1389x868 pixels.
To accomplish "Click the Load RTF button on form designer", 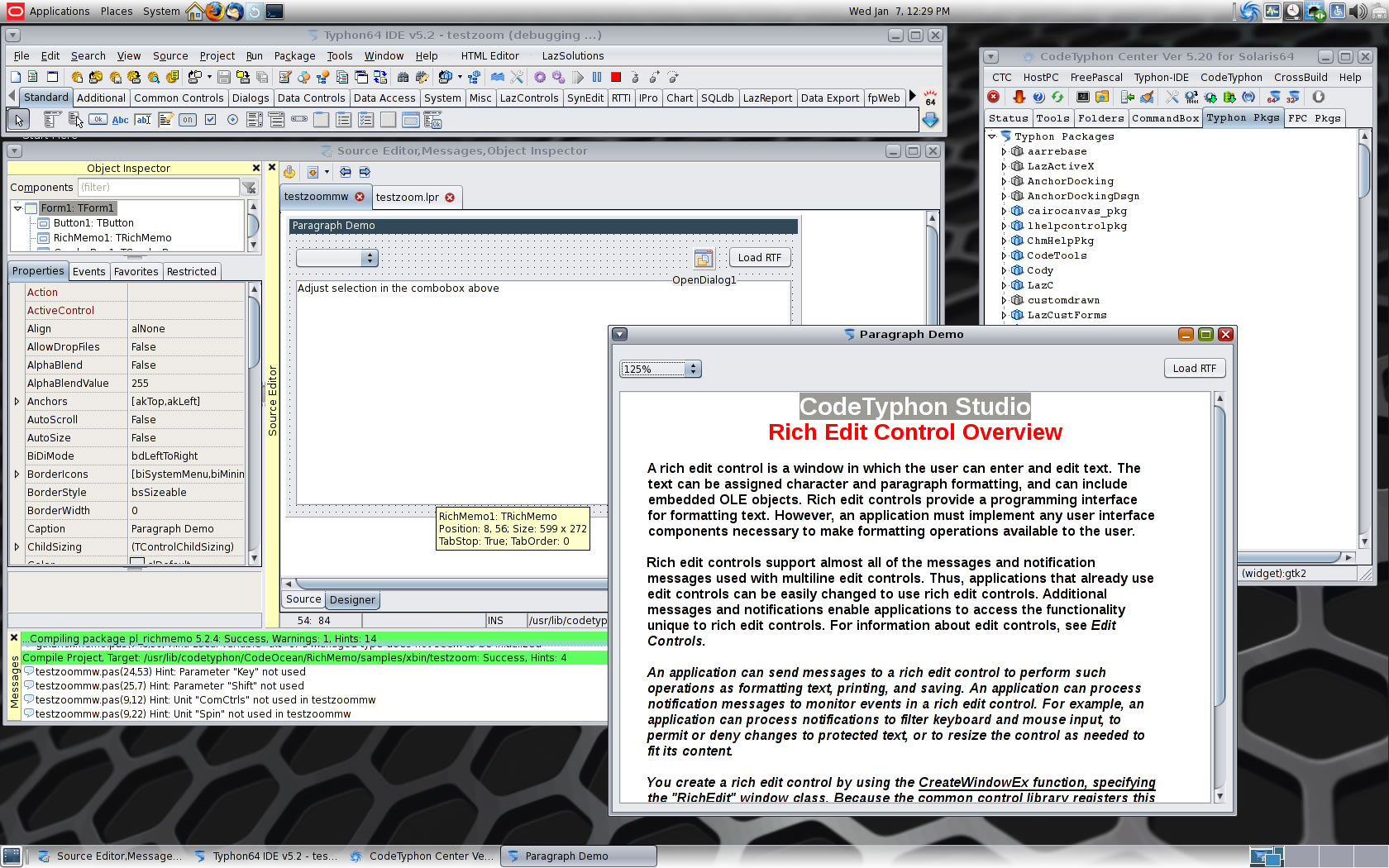I will coord(759,258).
